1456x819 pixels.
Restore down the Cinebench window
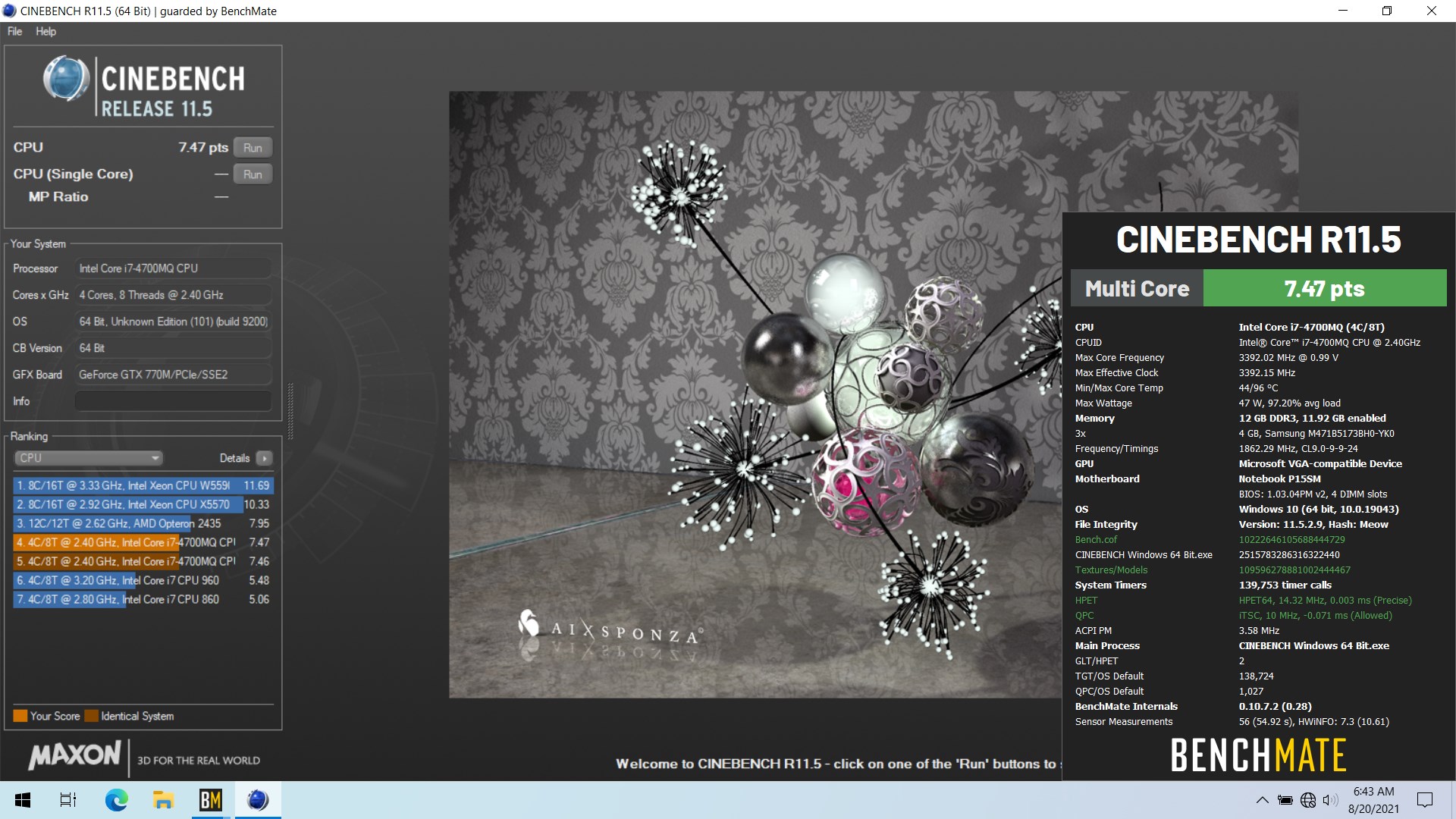(1387, 11)
